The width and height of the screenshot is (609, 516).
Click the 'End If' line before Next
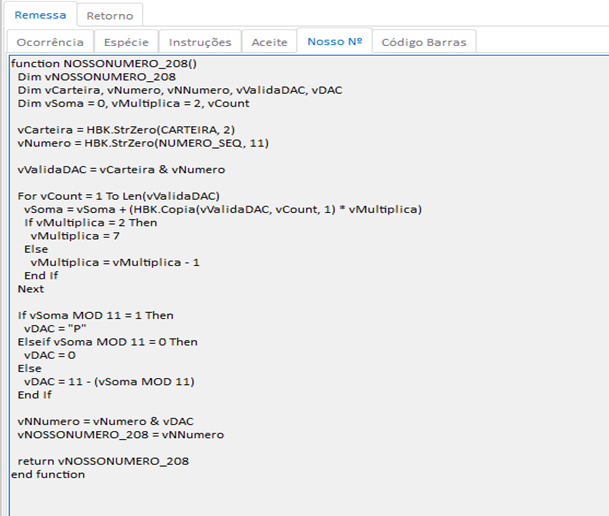click(41, 275)
